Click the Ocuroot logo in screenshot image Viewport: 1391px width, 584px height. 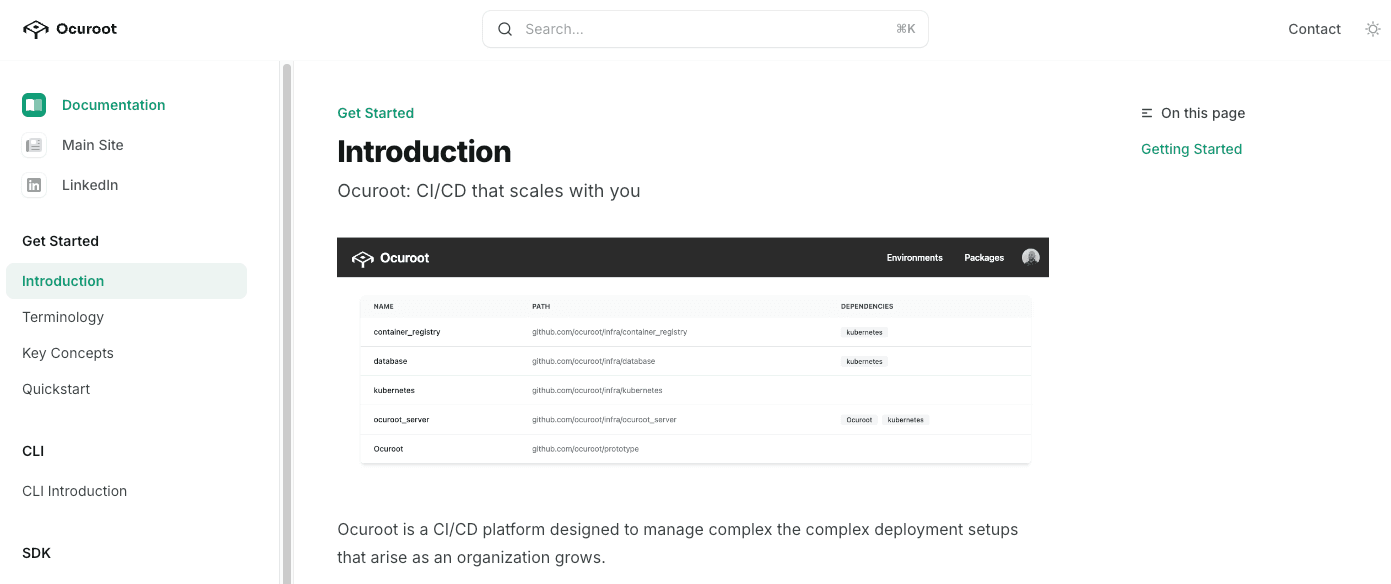(x=390, y=258)
